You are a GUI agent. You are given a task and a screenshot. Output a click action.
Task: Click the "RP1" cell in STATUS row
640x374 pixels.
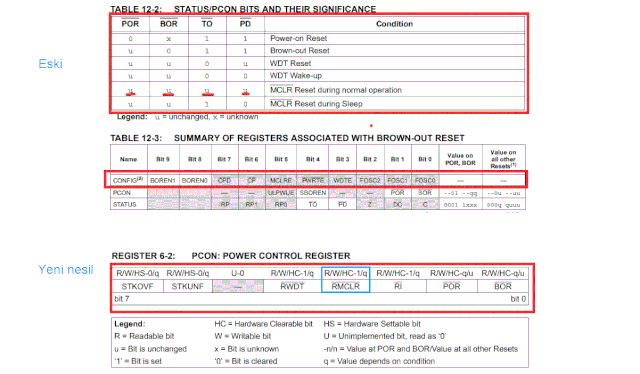point(251,205)
